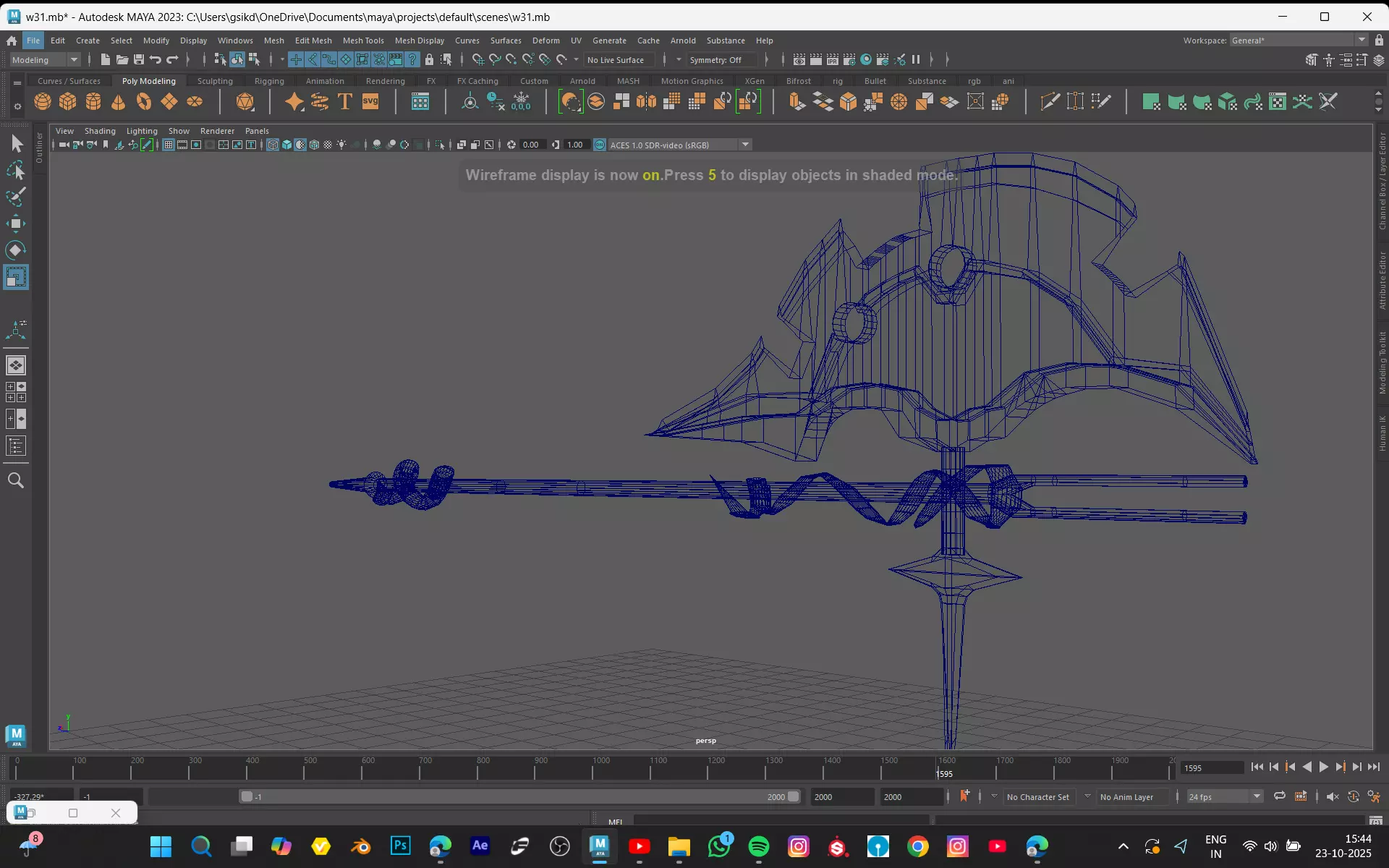The height and width of the screenshot is (868, 1389).
Task: Open the Attribute Editor side tab
Action: (x=1382, y=281)
